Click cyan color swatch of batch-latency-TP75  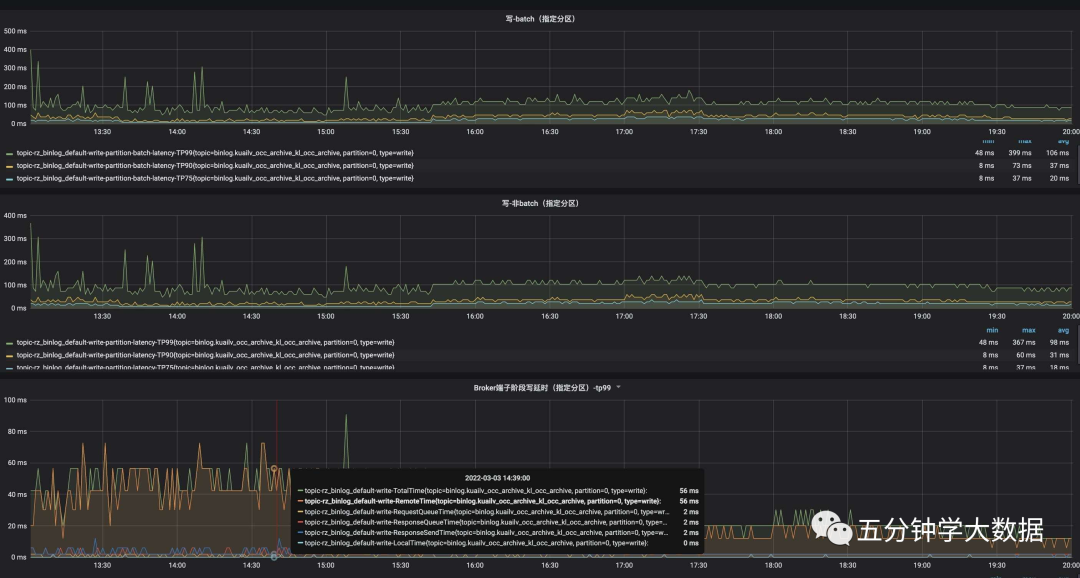(10, 178)
